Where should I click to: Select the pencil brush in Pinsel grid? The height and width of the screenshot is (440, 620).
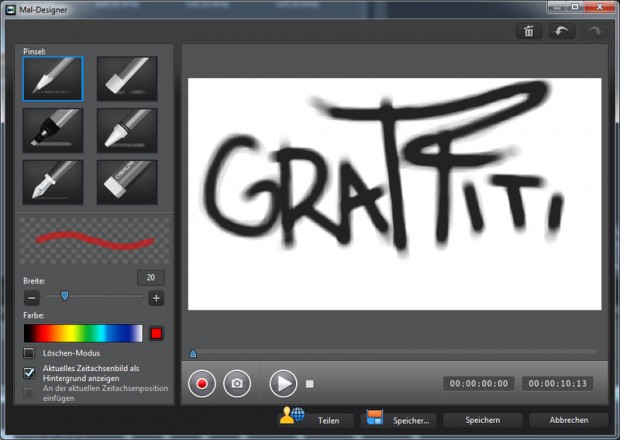point(53,78)
